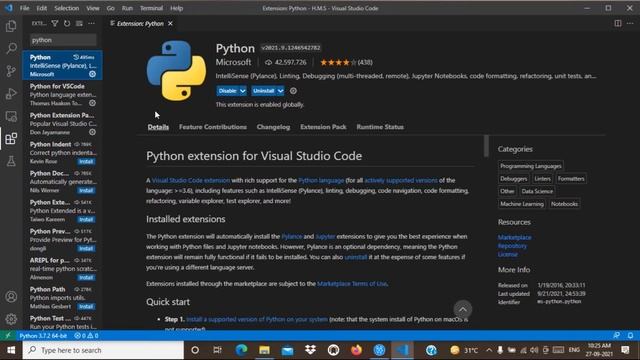Open the Help menu
The height and width of the screenshot is (360, 640).
click(x=176, y=8)
